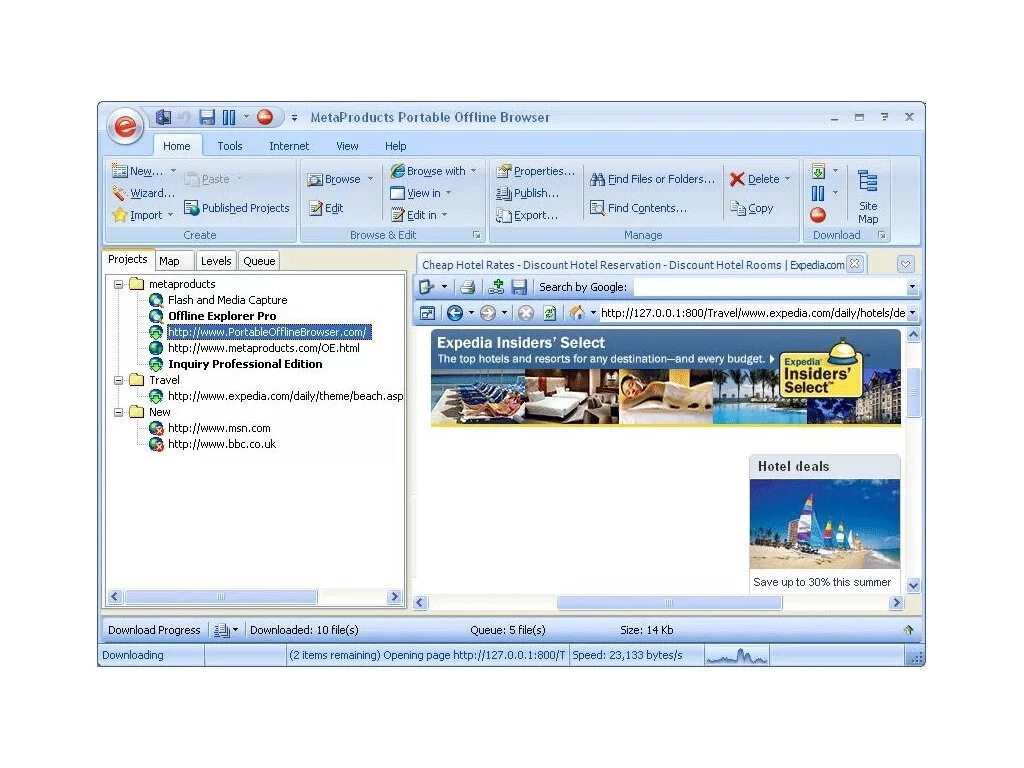Screen dimensions: 1024x768
Task: Click the red stop icon in title bar
Action: point(264,117)
